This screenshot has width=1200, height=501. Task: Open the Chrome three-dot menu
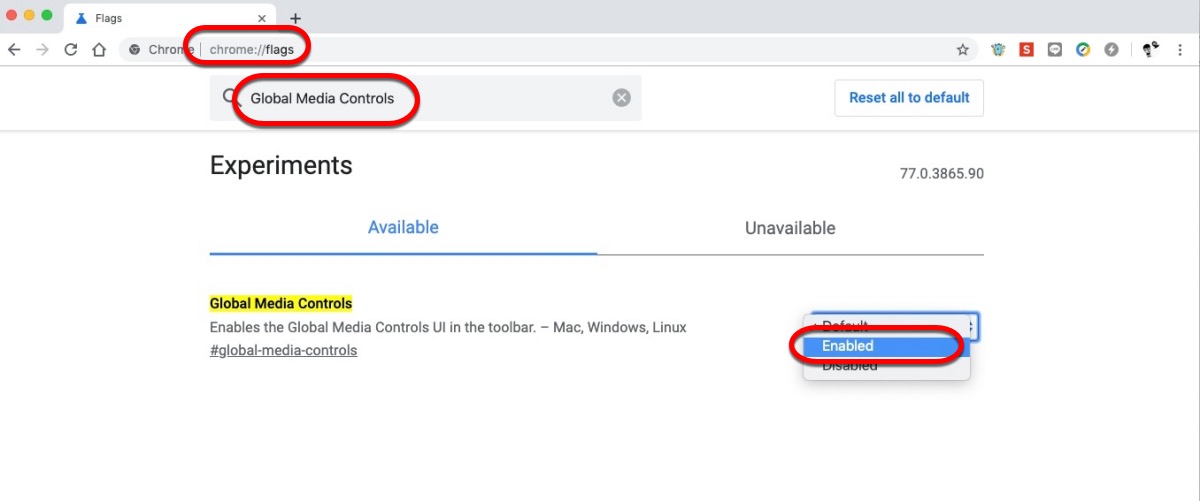click(1185, 49)
